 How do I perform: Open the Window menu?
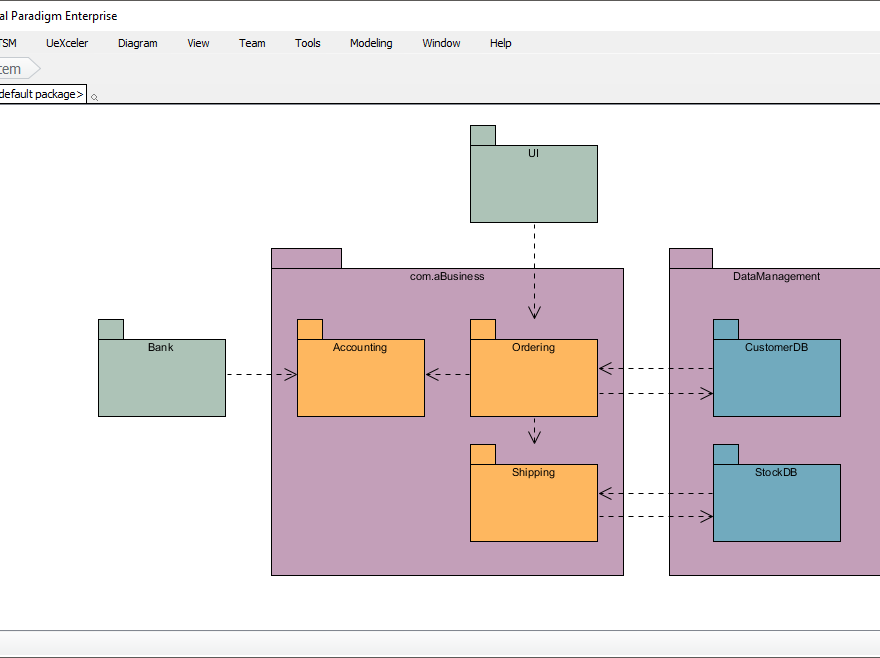pyautogui.click(x=440, y=43)
